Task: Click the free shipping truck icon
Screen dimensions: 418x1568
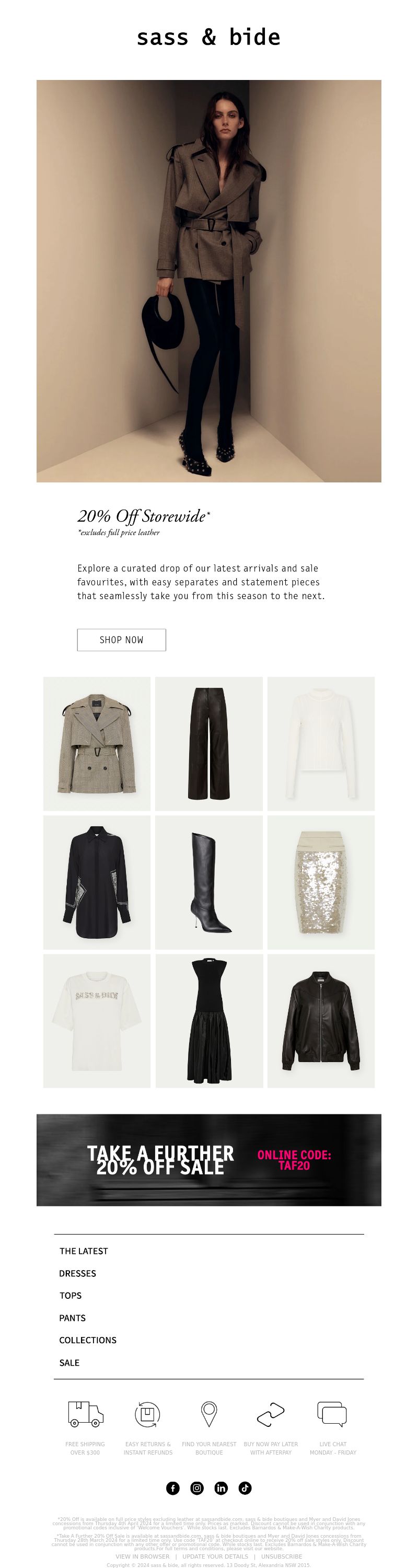Action: coord(85,1414)
